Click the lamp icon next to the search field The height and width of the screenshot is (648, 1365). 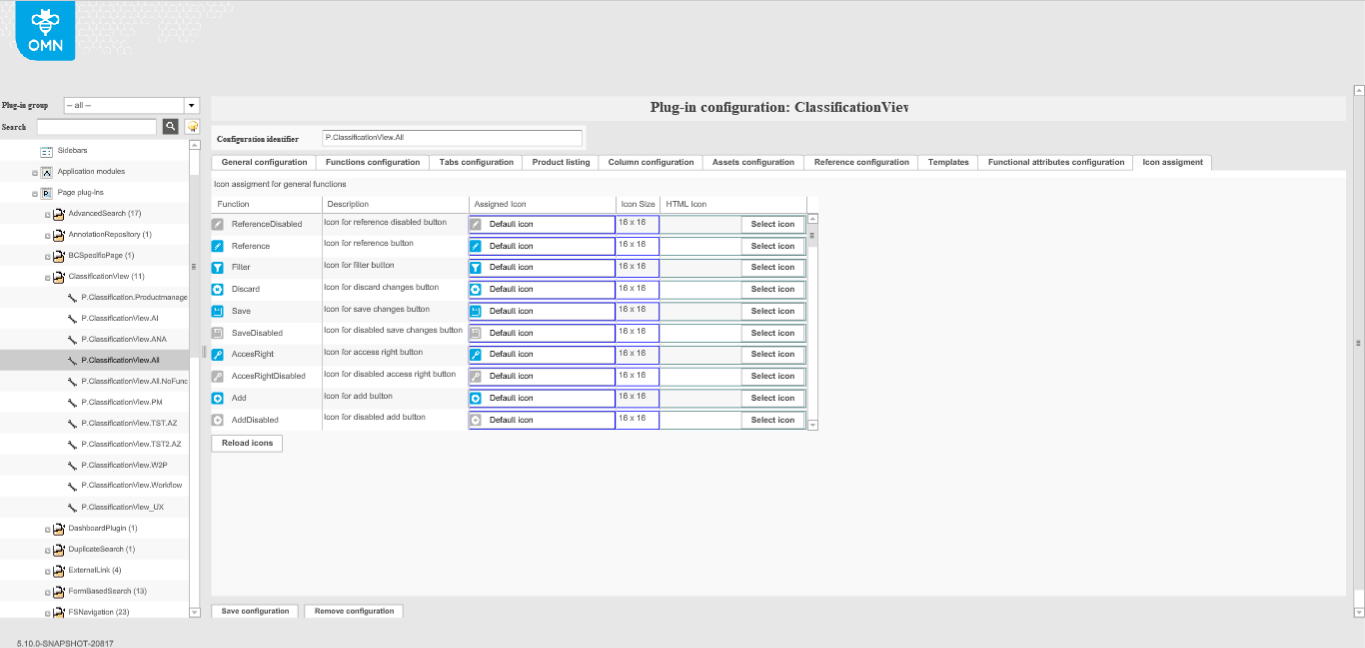coord(190,126)
